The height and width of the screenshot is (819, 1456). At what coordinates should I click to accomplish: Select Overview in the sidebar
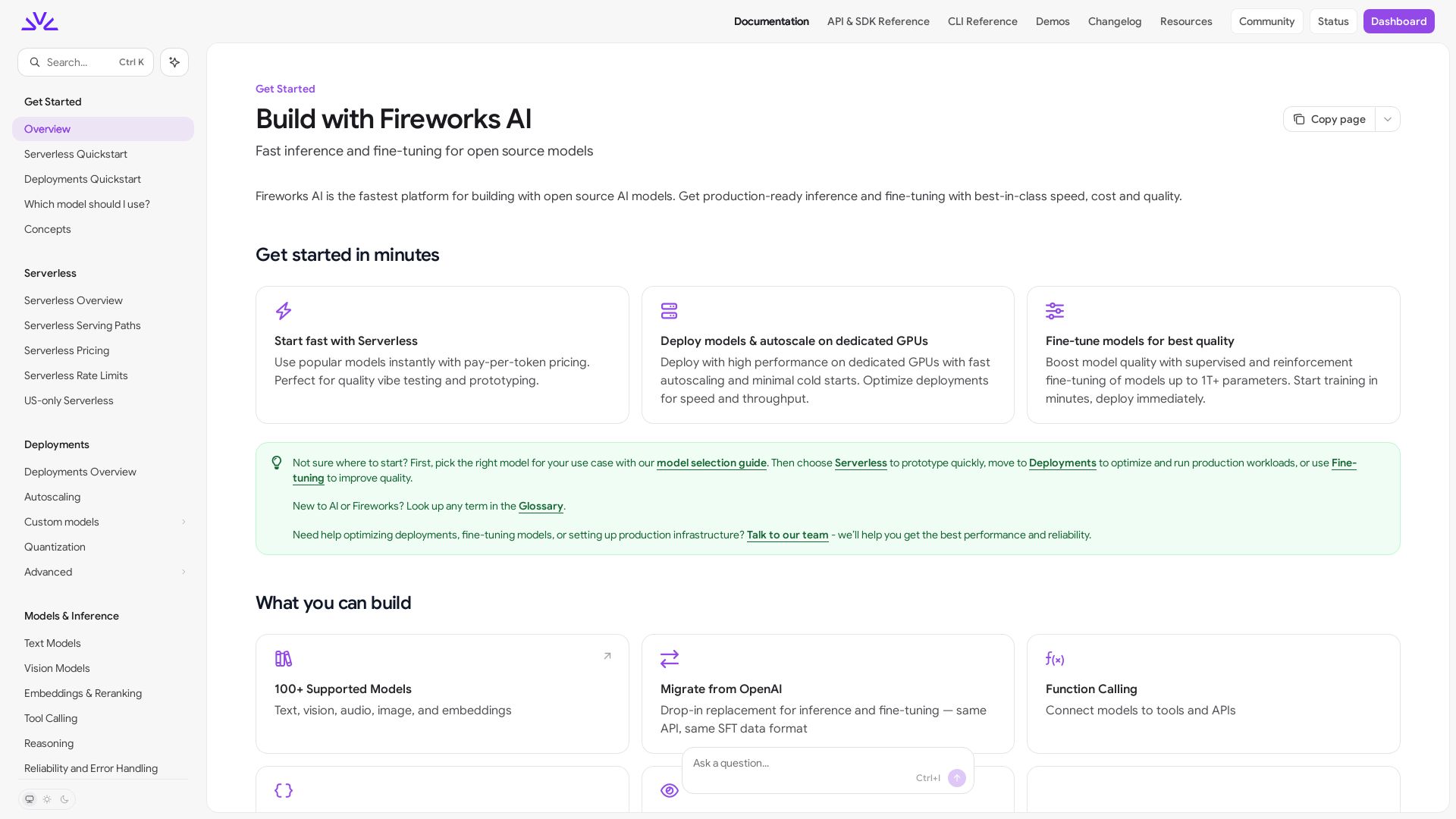point(103,129)
